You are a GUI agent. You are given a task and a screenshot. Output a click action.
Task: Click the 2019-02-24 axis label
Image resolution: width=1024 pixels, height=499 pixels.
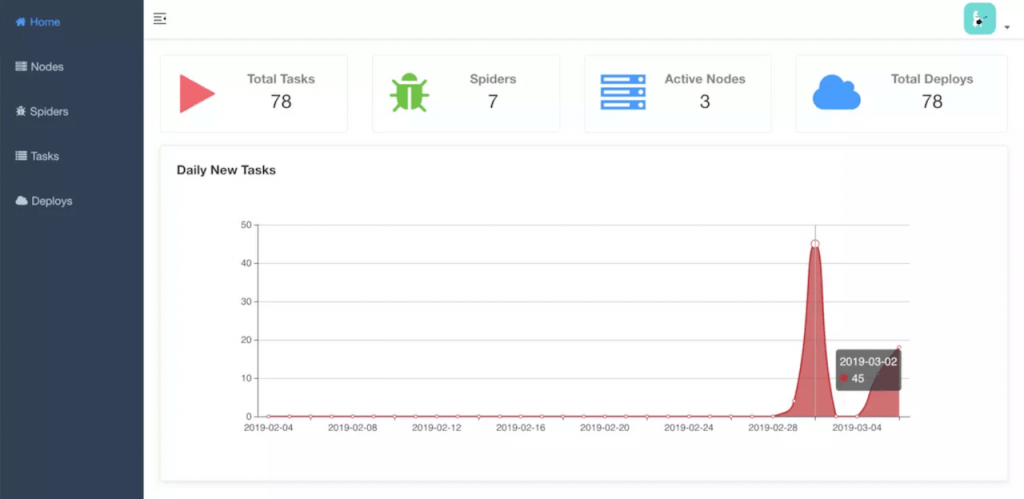coord(689,428)
